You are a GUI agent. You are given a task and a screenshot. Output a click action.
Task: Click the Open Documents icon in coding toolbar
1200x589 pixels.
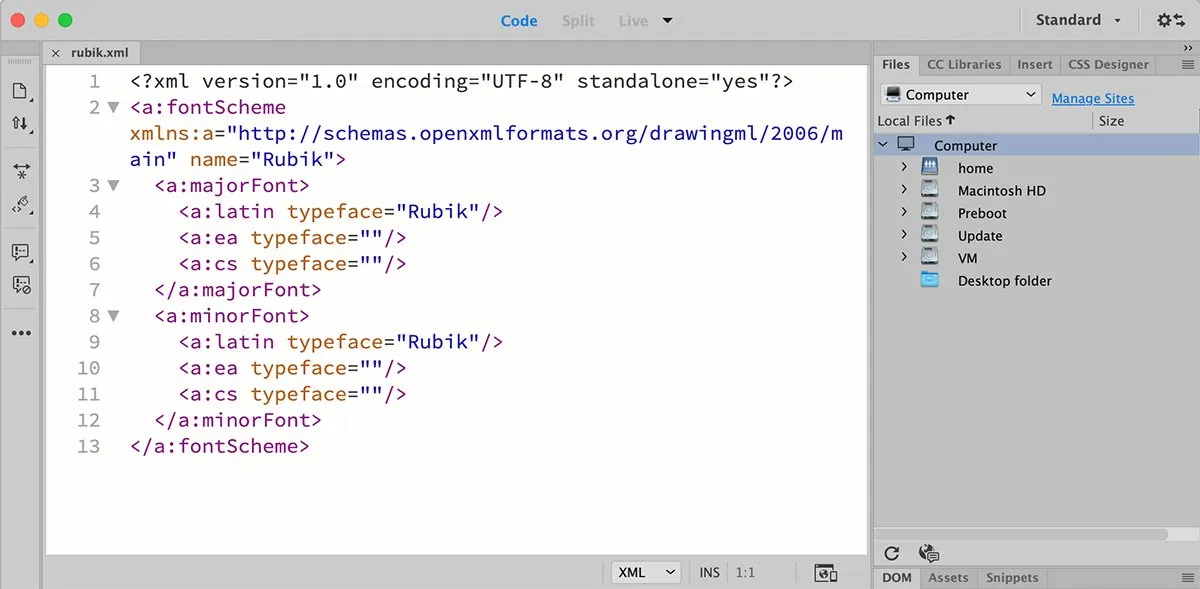[21, 90]
